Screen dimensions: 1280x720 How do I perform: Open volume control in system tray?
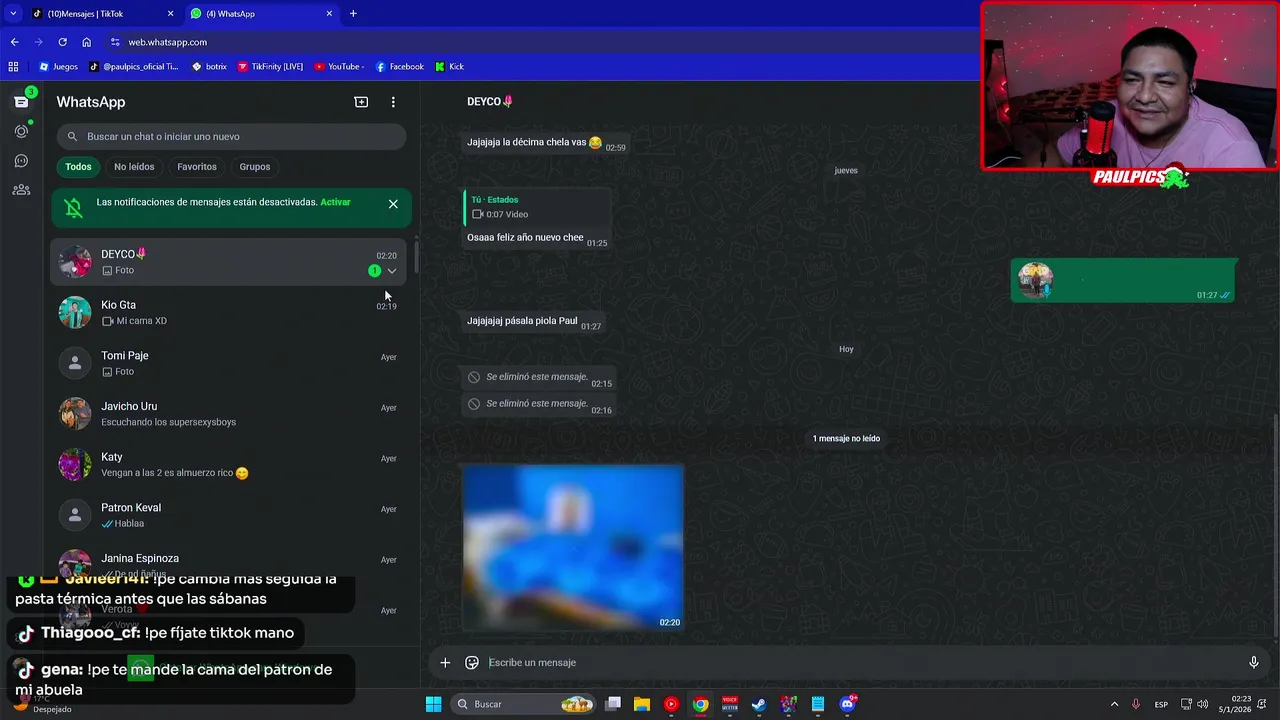click(1202, 704)
